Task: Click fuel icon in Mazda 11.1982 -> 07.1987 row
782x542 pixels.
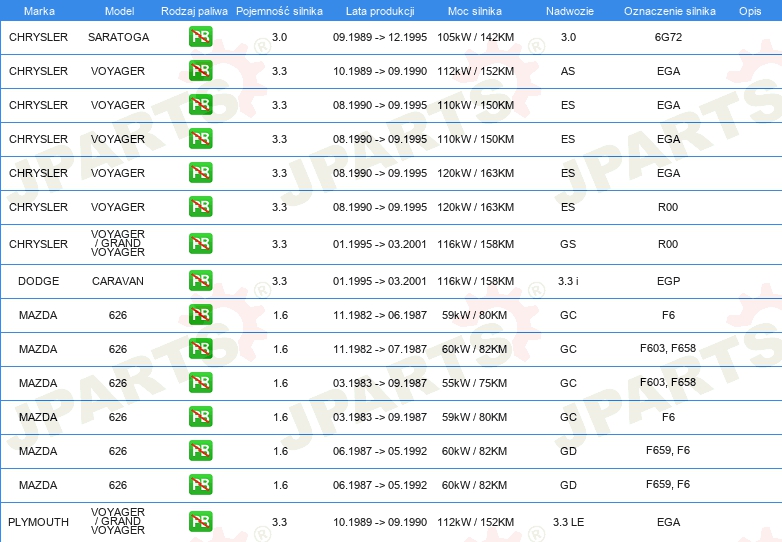Action: click(x=200, y=349)
